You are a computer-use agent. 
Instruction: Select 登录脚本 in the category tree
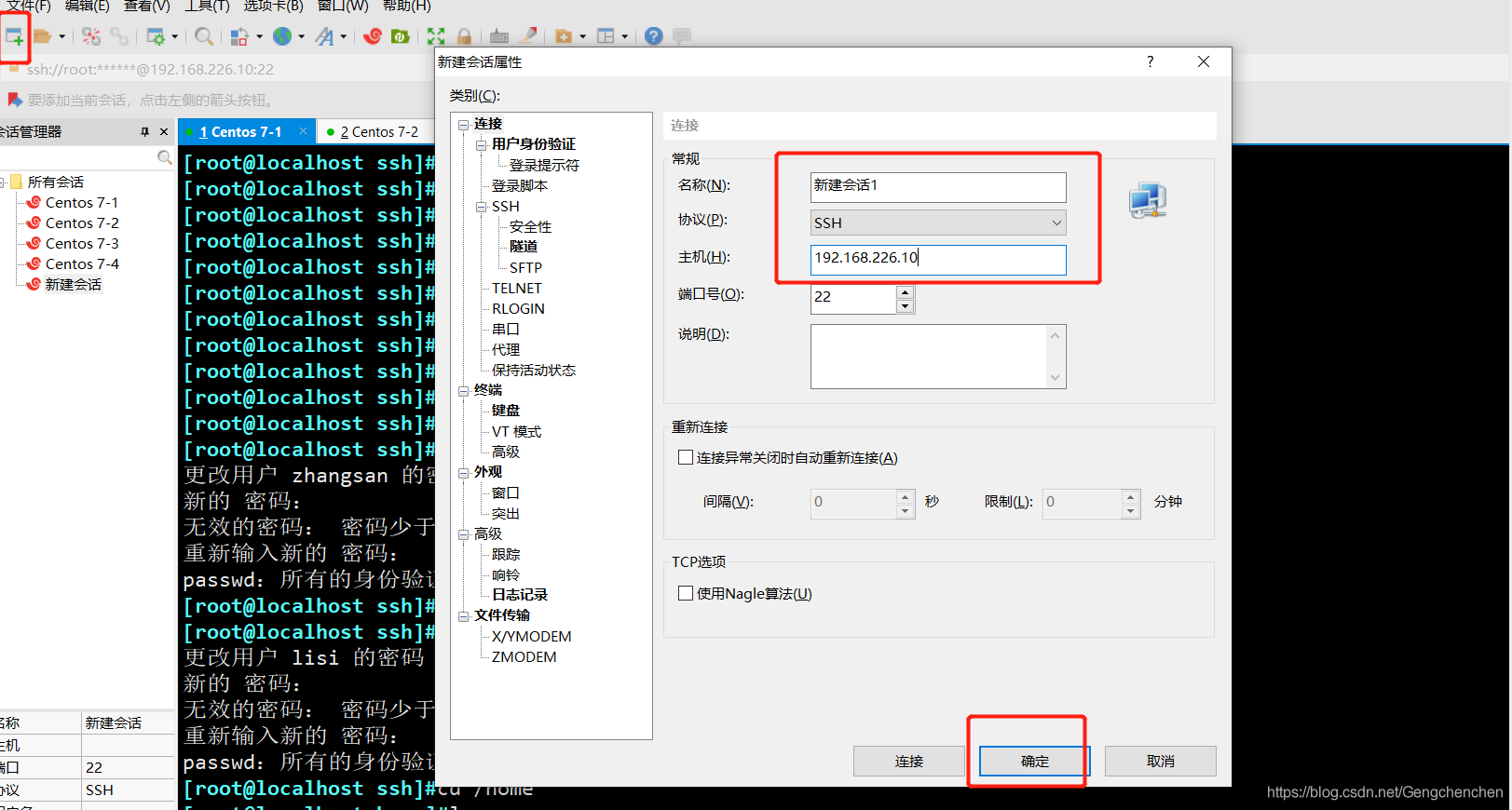pyautogui.click(x=520, y=186)
